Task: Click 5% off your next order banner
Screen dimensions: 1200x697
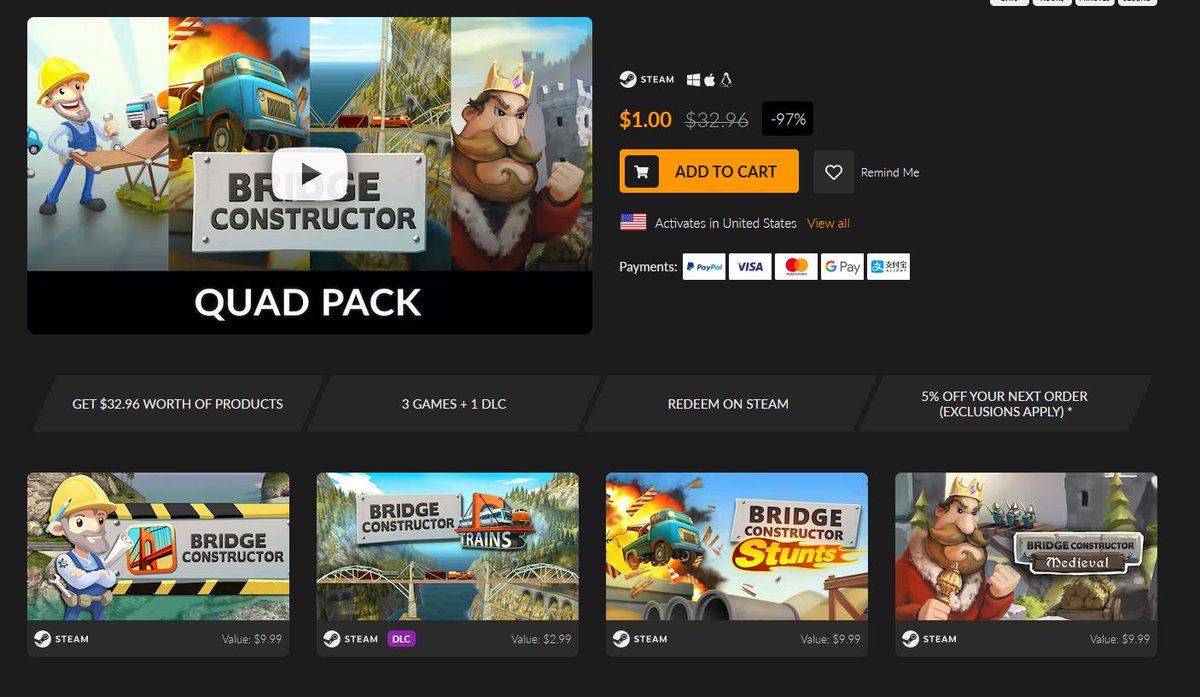Action: click(x=1005, y=404)
